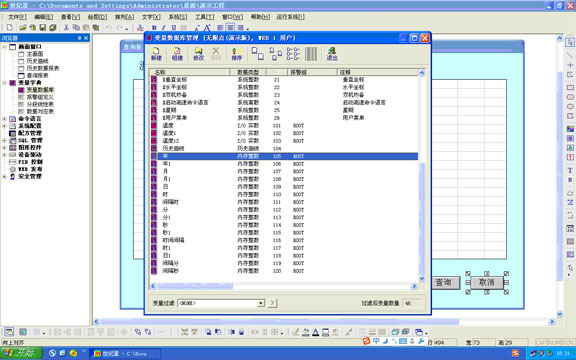Click the text color A icon in bottom toolbar
Viewport: 576px width, 360px height.
point(316,332)
